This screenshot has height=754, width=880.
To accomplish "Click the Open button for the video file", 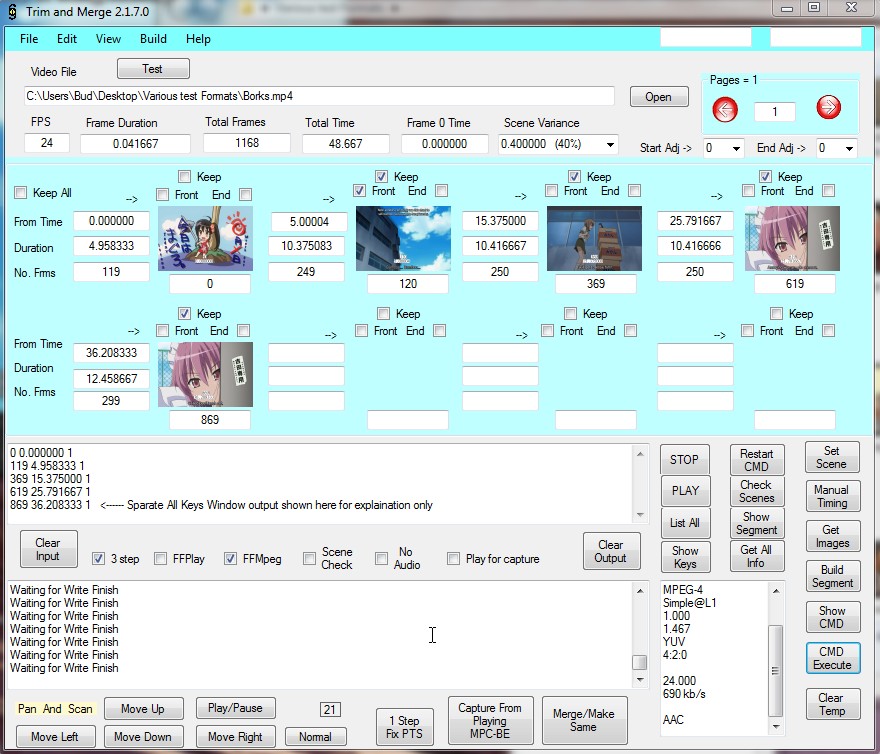I will pos(659,97).
